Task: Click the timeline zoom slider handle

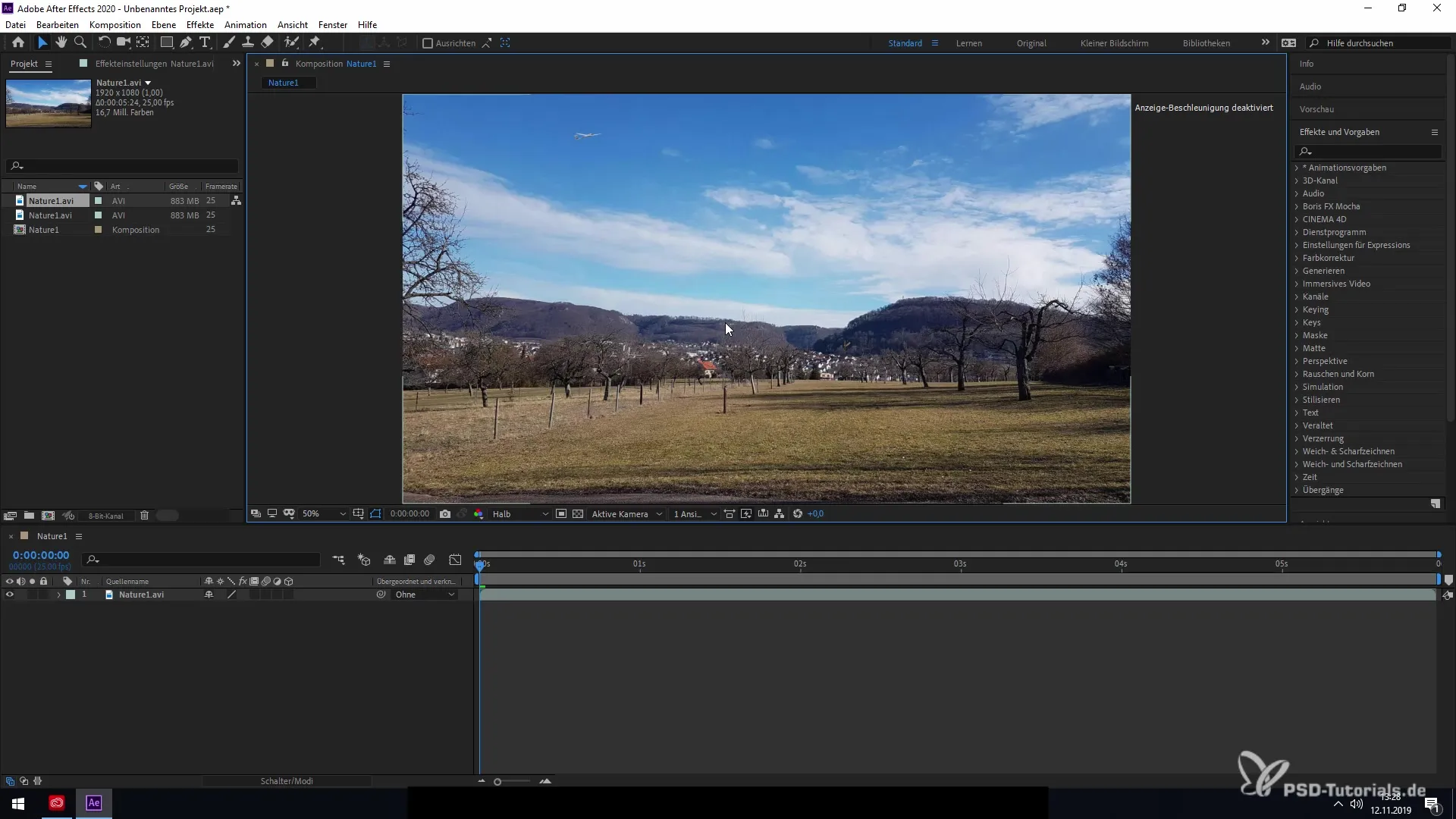Action: 497,781
